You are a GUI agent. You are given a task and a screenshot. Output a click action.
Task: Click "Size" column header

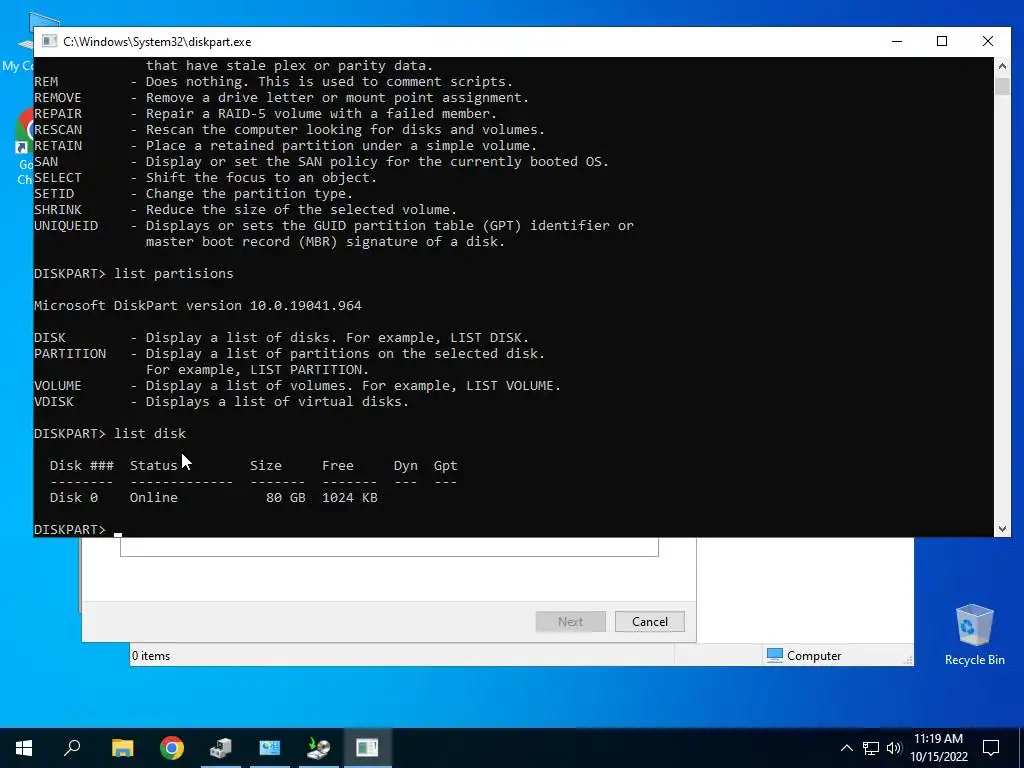(266, 466)
